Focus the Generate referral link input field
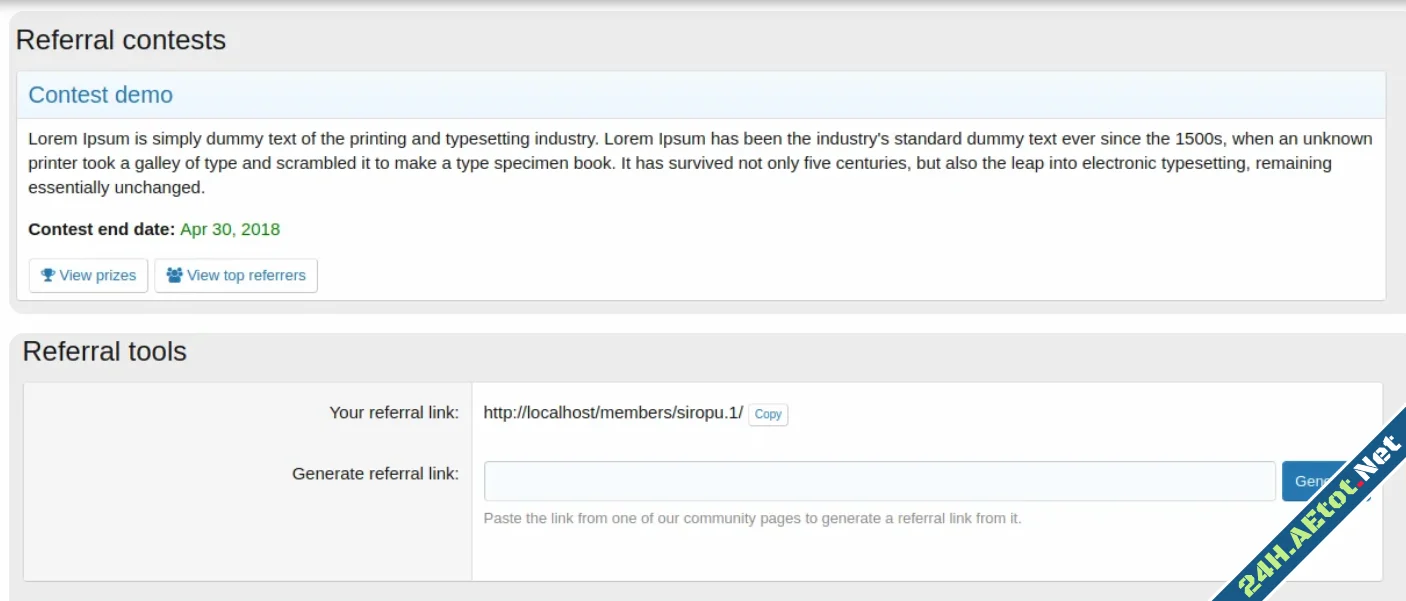This screenshot has width=1406, height=601. (x=879, y=481)
